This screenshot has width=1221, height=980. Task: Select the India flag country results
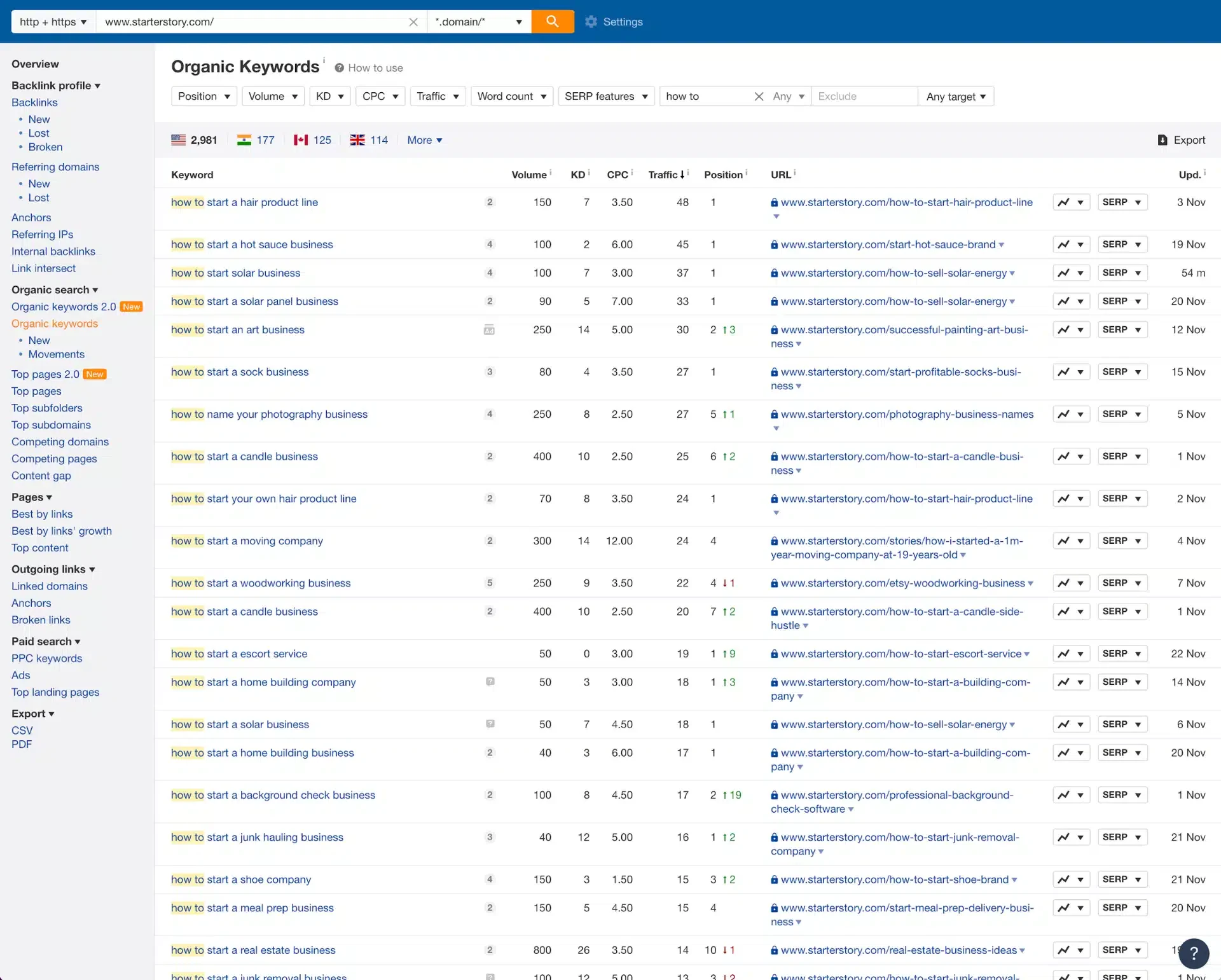256,140
